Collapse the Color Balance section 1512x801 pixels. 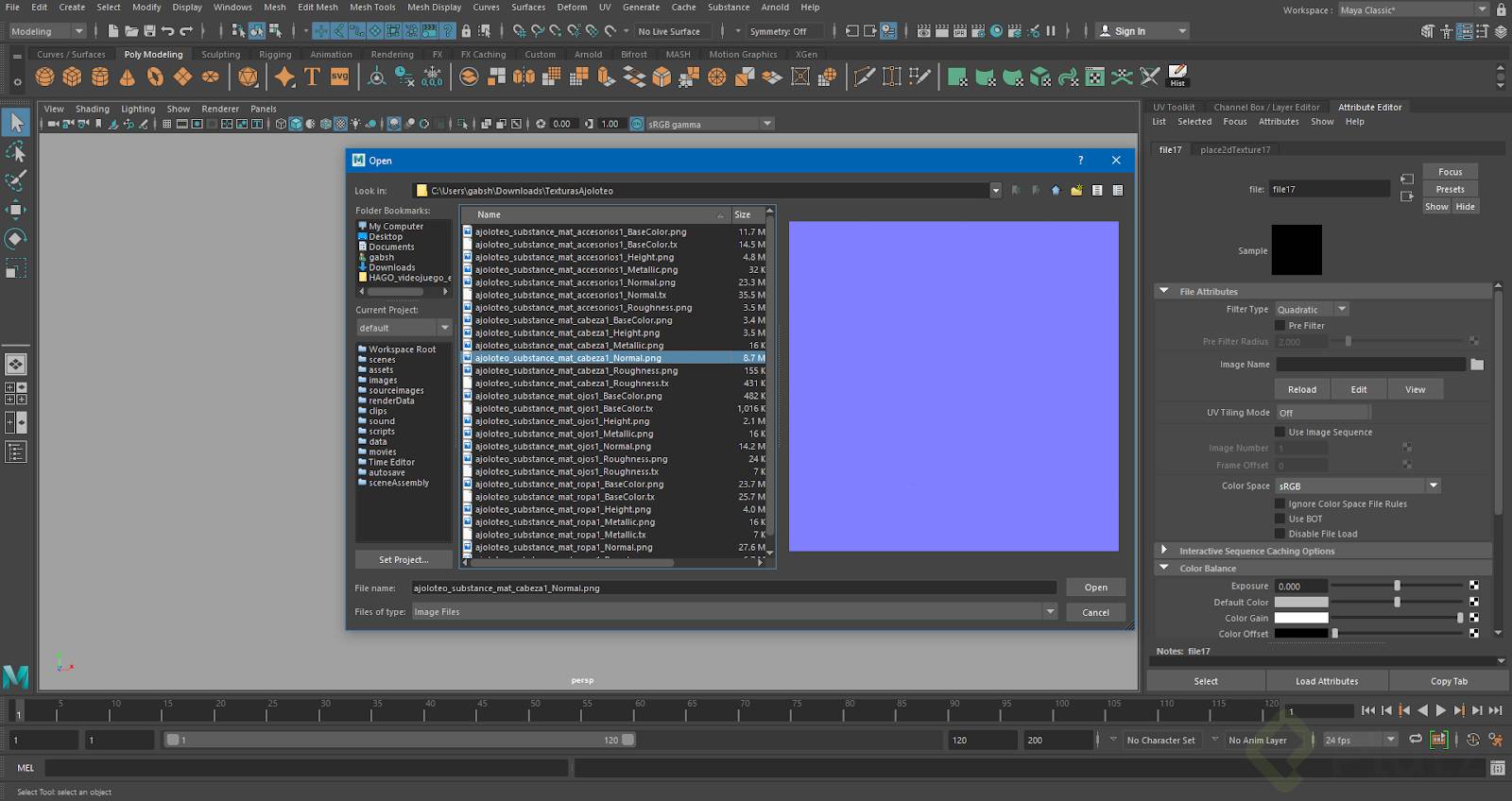1163,568
